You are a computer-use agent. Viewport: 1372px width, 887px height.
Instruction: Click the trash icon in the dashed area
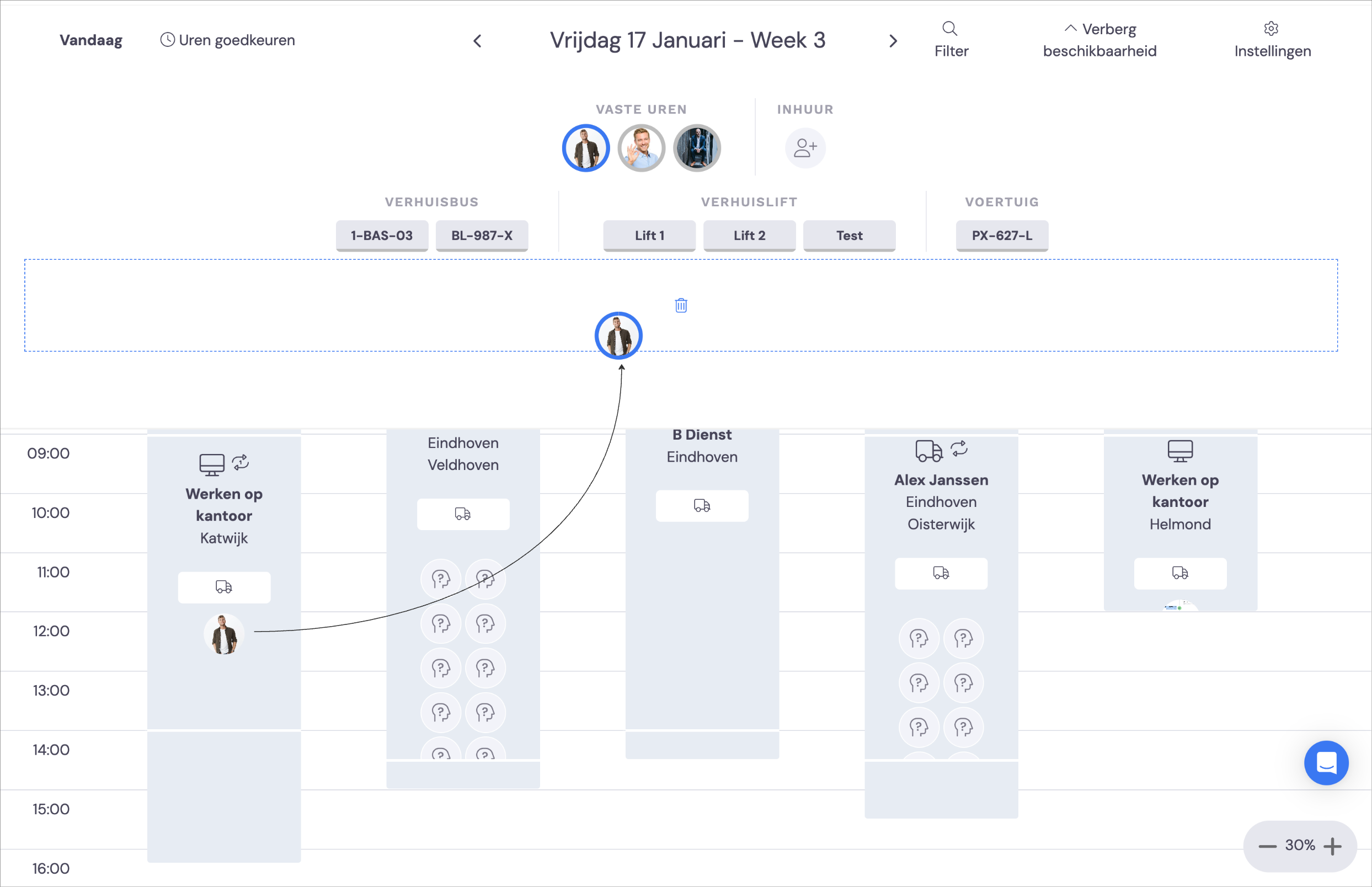[x=681, y=305]
